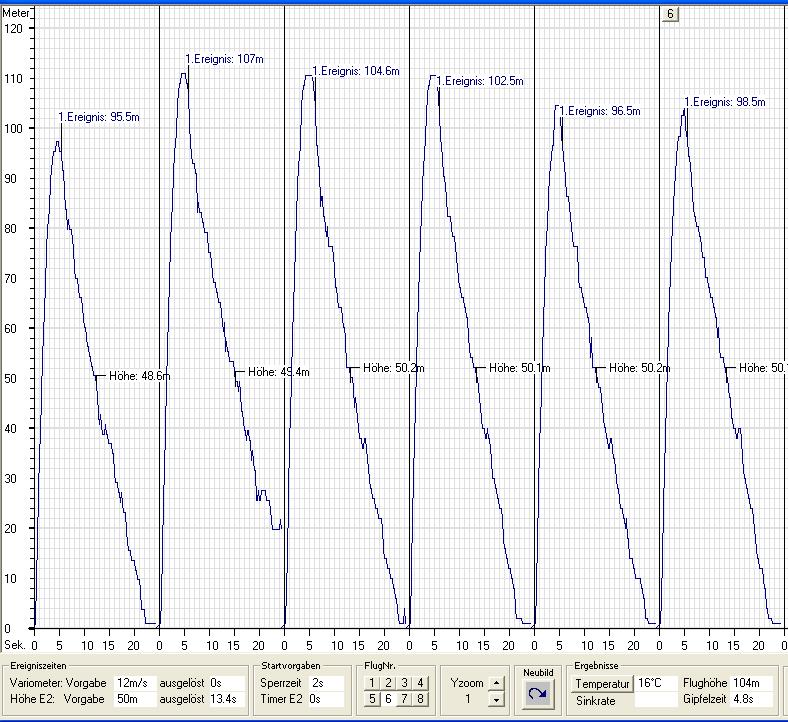
Task: Click the 1.Ereignis 107m peak label
Action: click(x=225, y=59)
